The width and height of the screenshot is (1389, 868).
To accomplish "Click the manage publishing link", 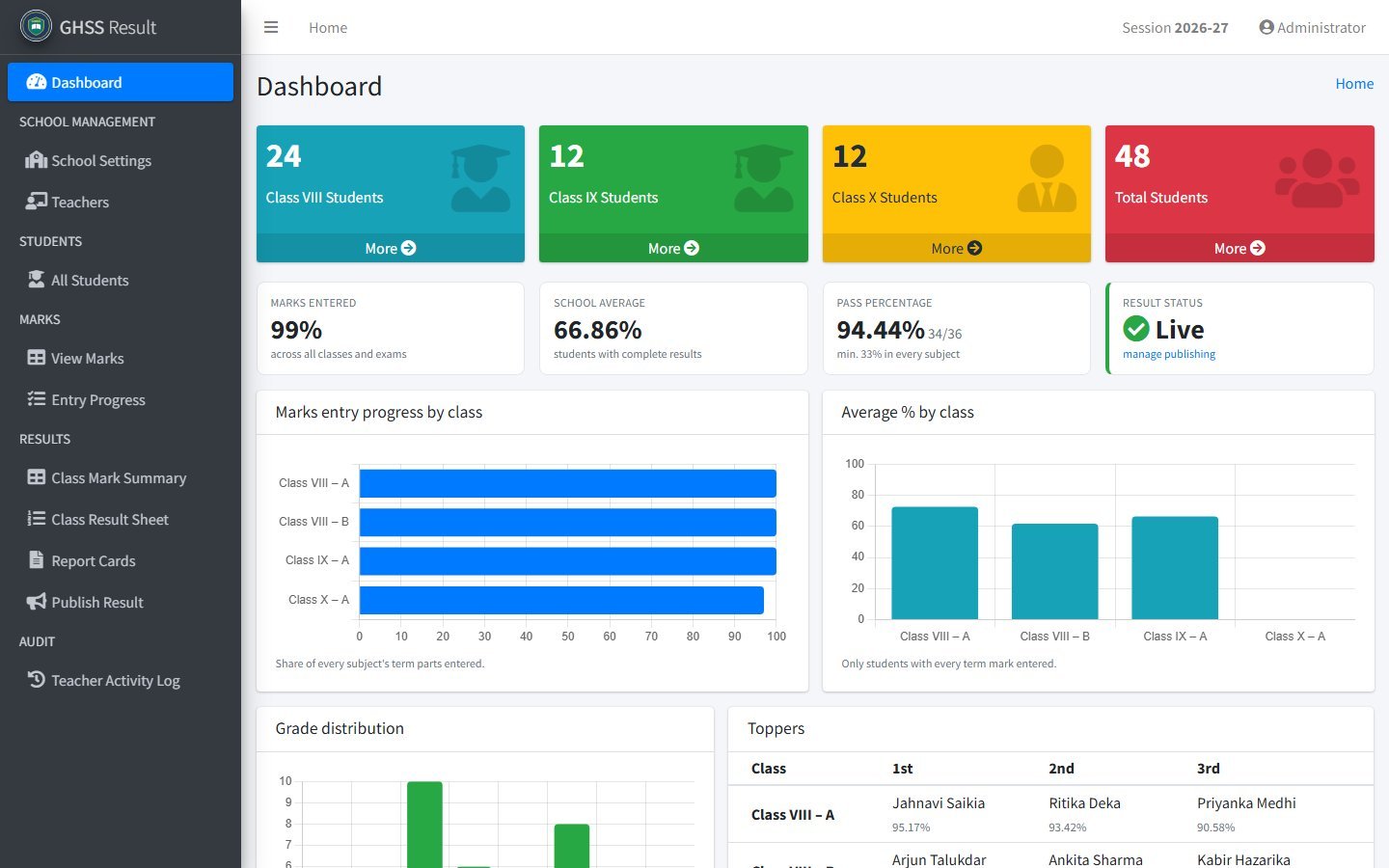I will point(1169,354).
